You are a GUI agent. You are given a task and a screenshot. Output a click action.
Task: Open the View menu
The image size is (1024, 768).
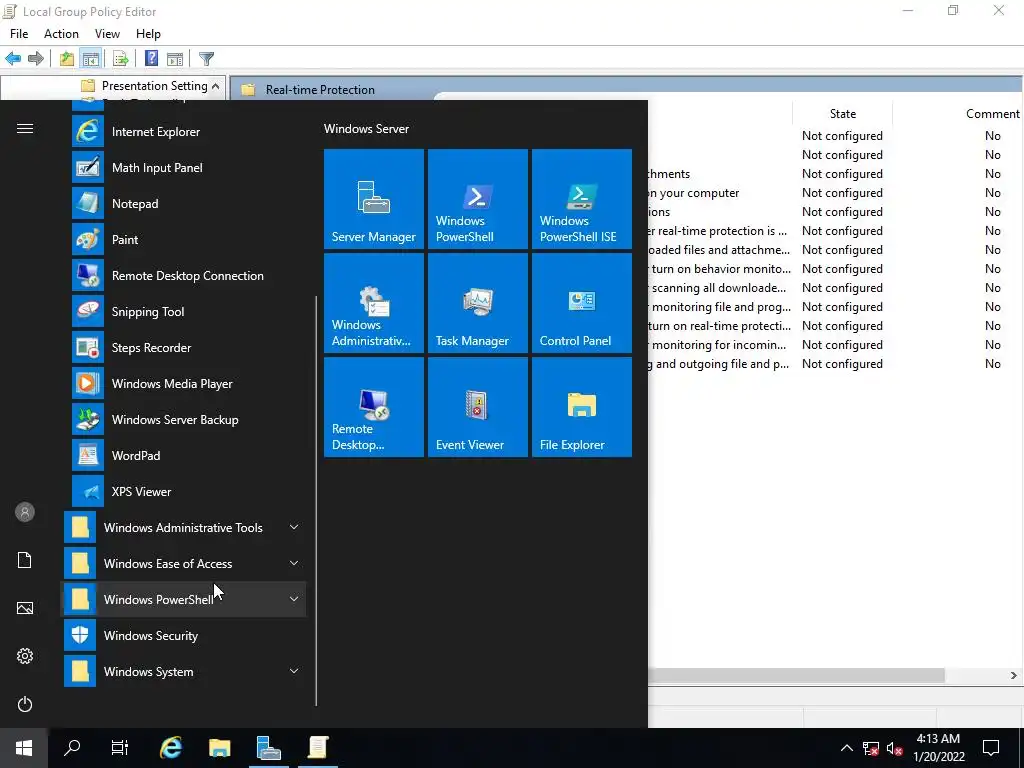click(107, 34)
